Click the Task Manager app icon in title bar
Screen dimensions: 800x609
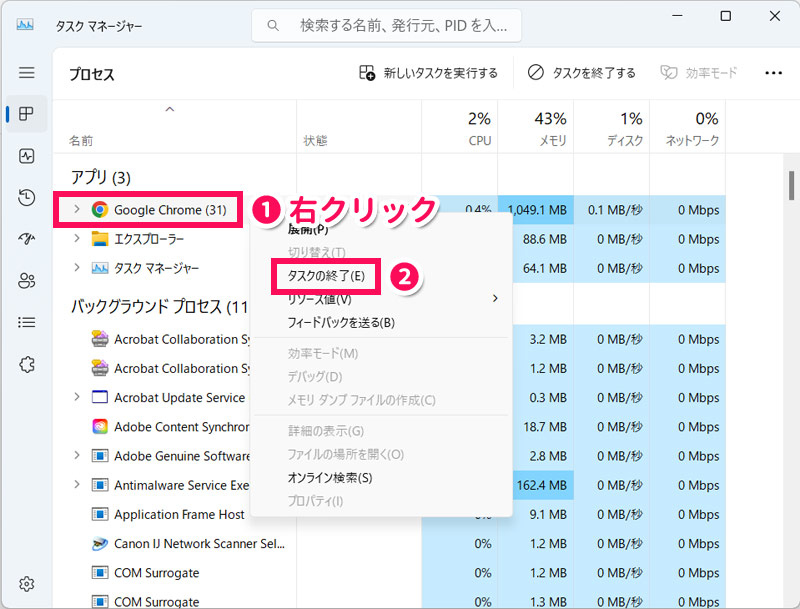pyautogui.click(x=25, y=24)
